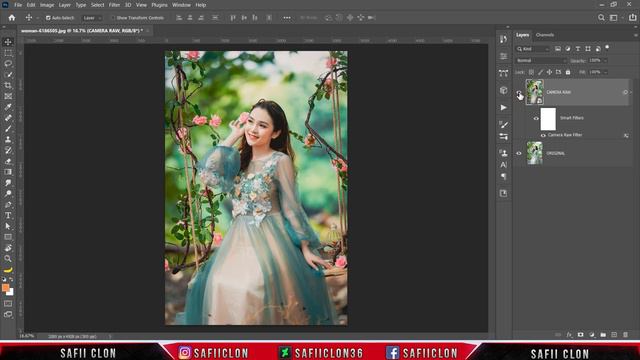640x360 pixels.
Task: Open the Character panel icon
Action: [x=503, y=165]
